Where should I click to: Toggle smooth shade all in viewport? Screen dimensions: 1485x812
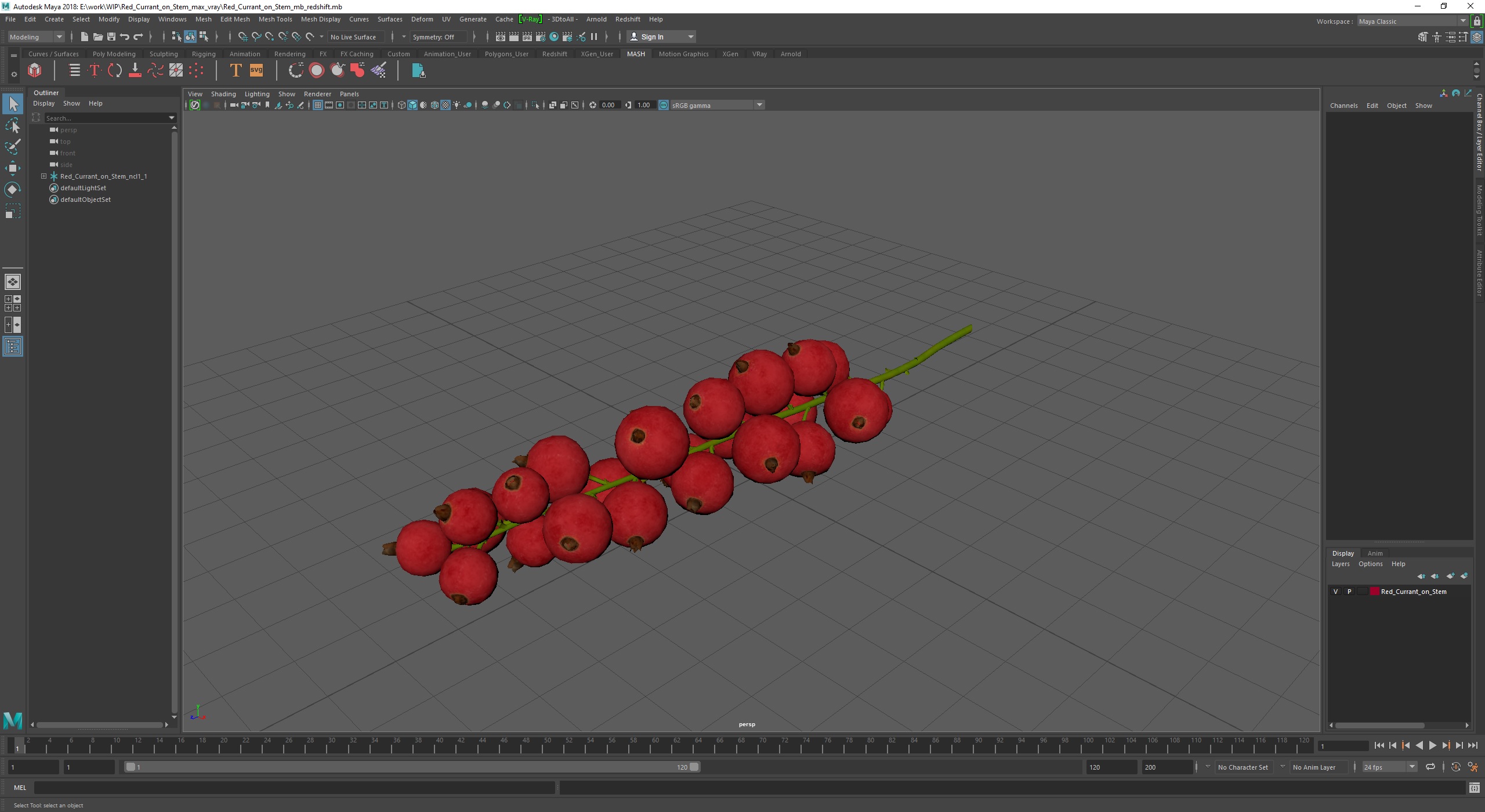(412, 105)
